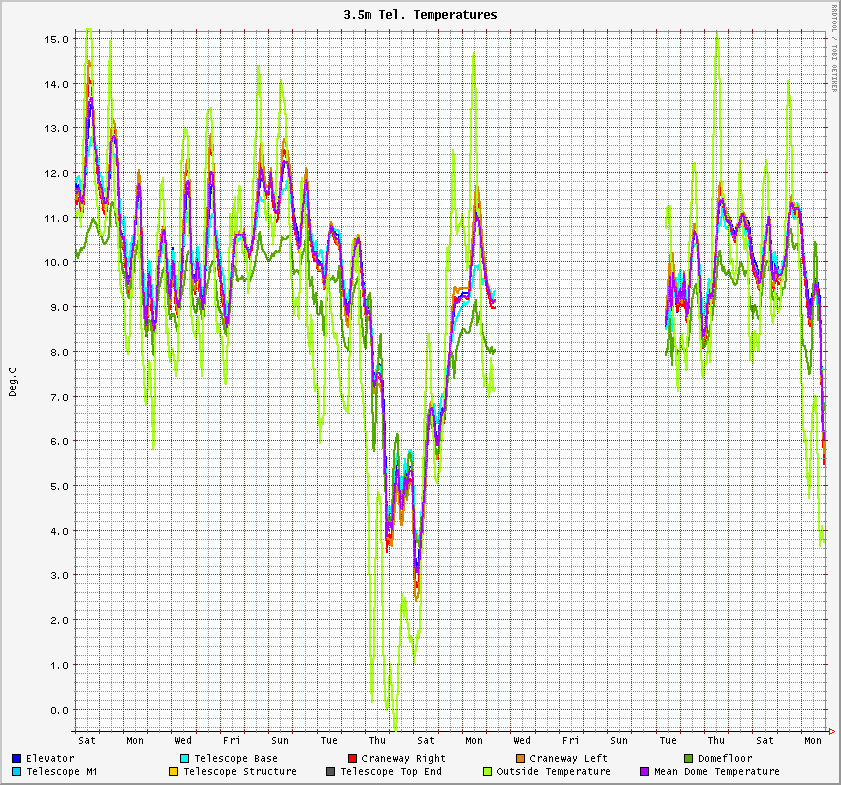The height and width of the screenshot is (785, 841).
Task: Click the 'Telescope Structure' legend text
Action: coord(239,771)
